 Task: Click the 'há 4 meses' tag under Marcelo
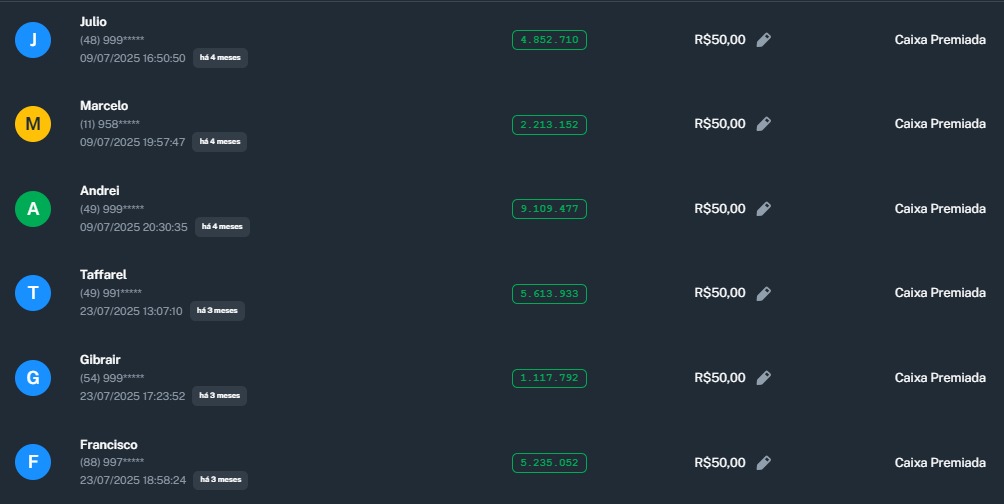[219, 142]
